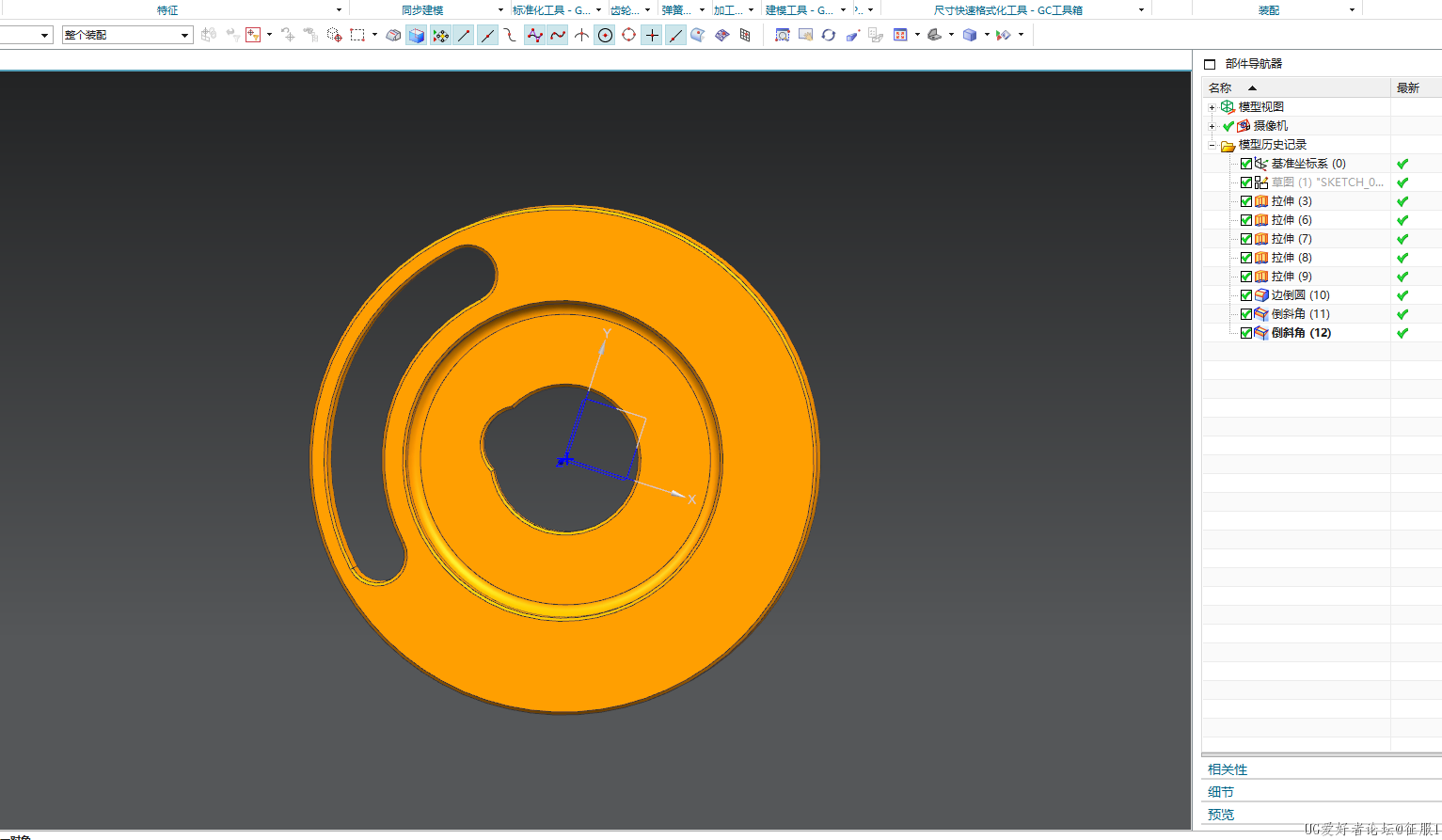Viewport: 1442px width, 840px height.
Task: Click the red-boxed selection filter icon
Action: pos(253,35)
